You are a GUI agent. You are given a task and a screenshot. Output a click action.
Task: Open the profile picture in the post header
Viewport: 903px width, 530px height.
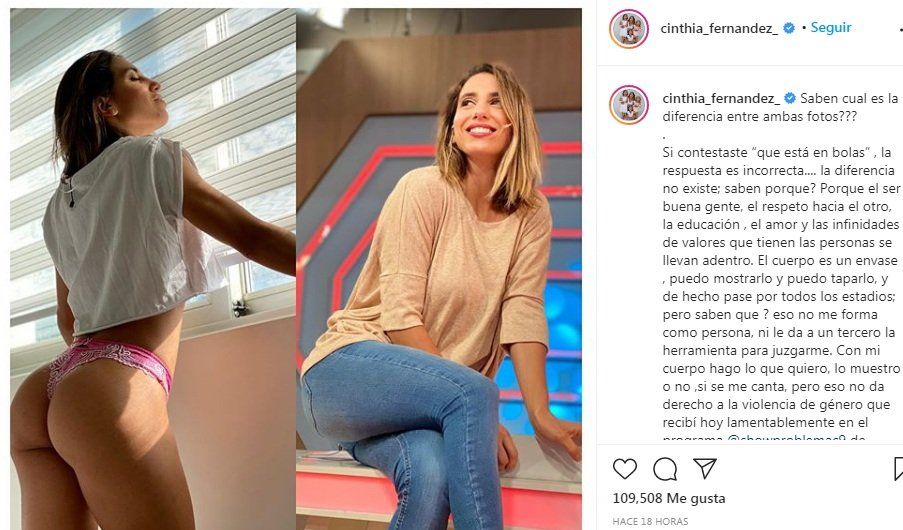click(x=629, y=28)
